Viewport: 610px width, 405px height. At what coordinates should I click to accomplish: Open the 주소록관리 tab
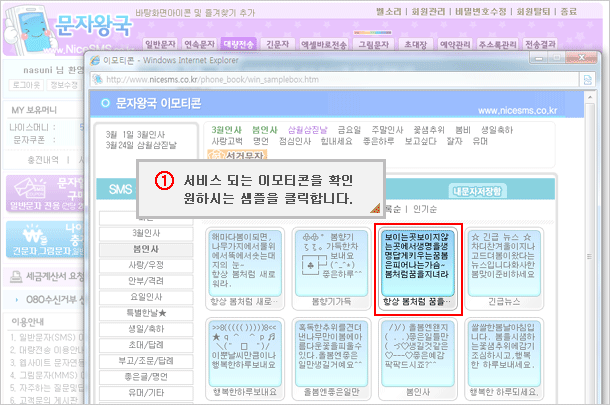click(498, 44)
